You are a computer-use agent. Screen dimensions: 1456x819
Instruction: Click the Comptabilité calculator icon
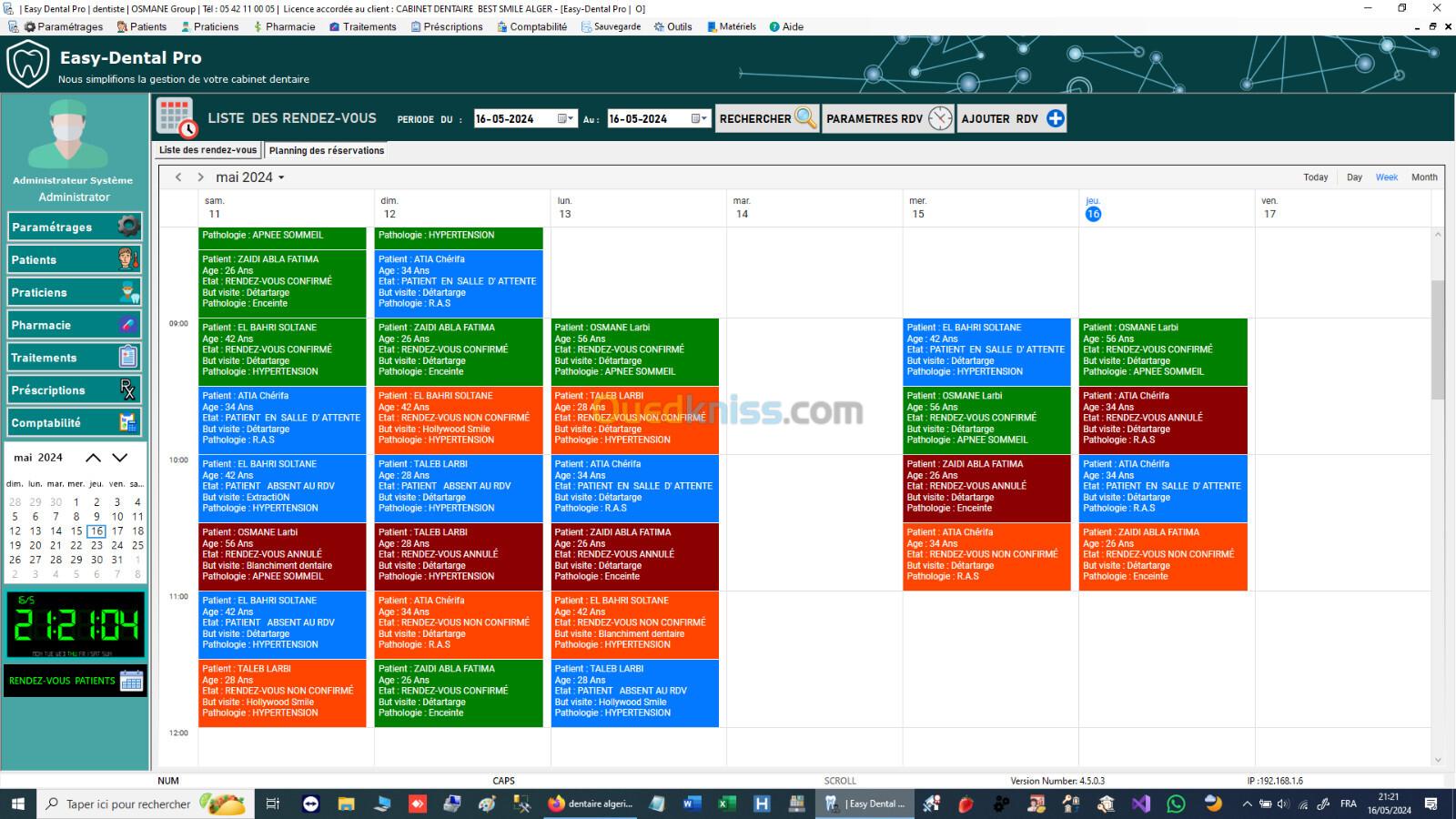(128, 423)
